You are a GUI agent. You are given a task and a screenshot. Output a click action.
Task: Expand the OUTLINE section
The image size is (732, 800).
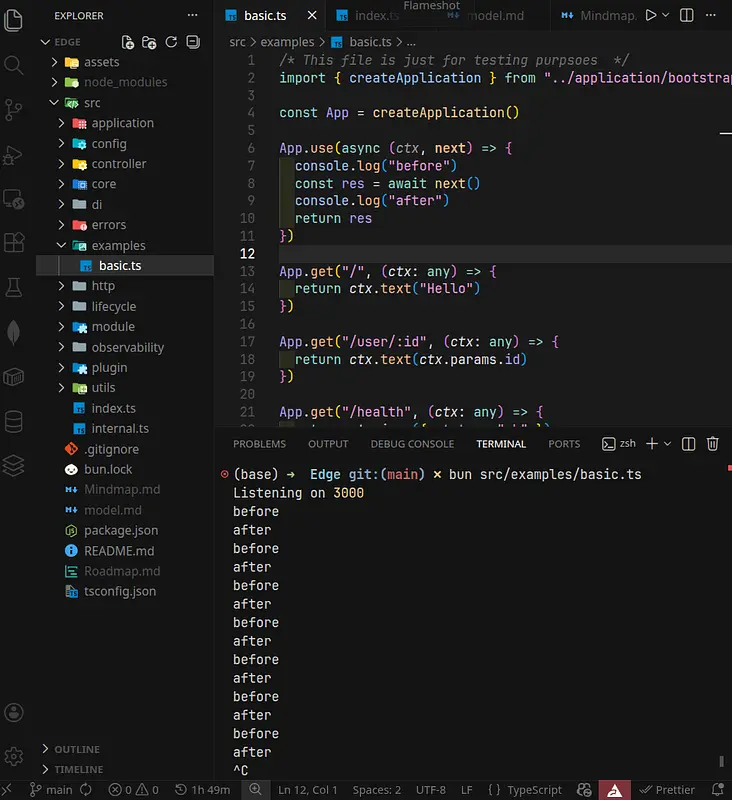76,749
